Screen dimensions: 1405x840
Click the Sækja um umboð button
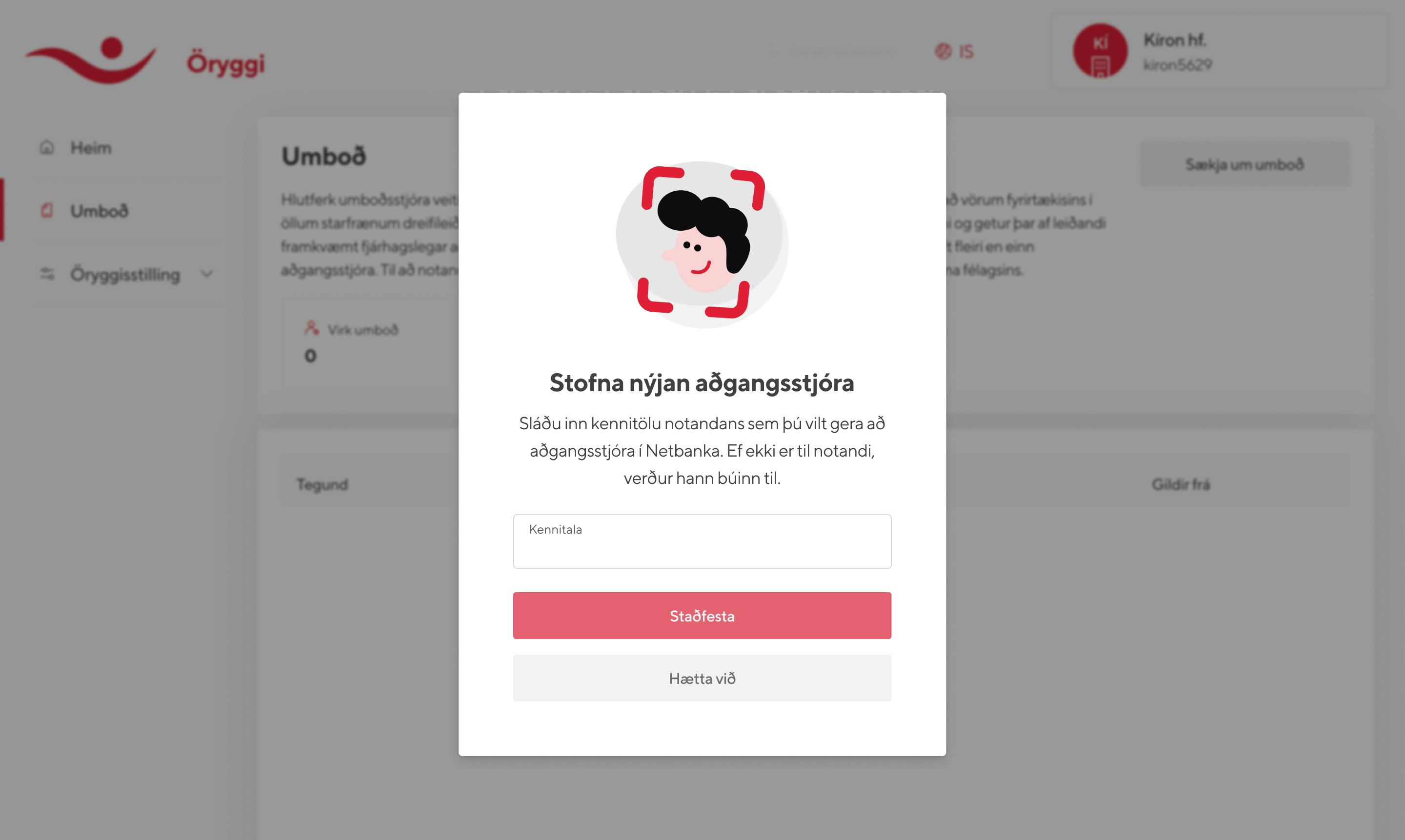(1244, 164)
